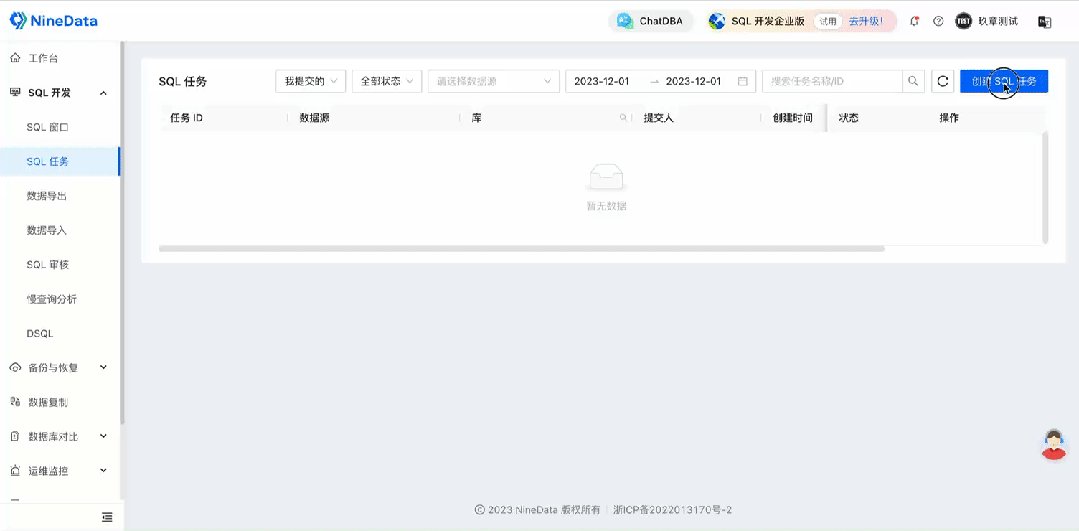
Task: Click the table's horizontal scrollbar
Action: pos(522,248)
